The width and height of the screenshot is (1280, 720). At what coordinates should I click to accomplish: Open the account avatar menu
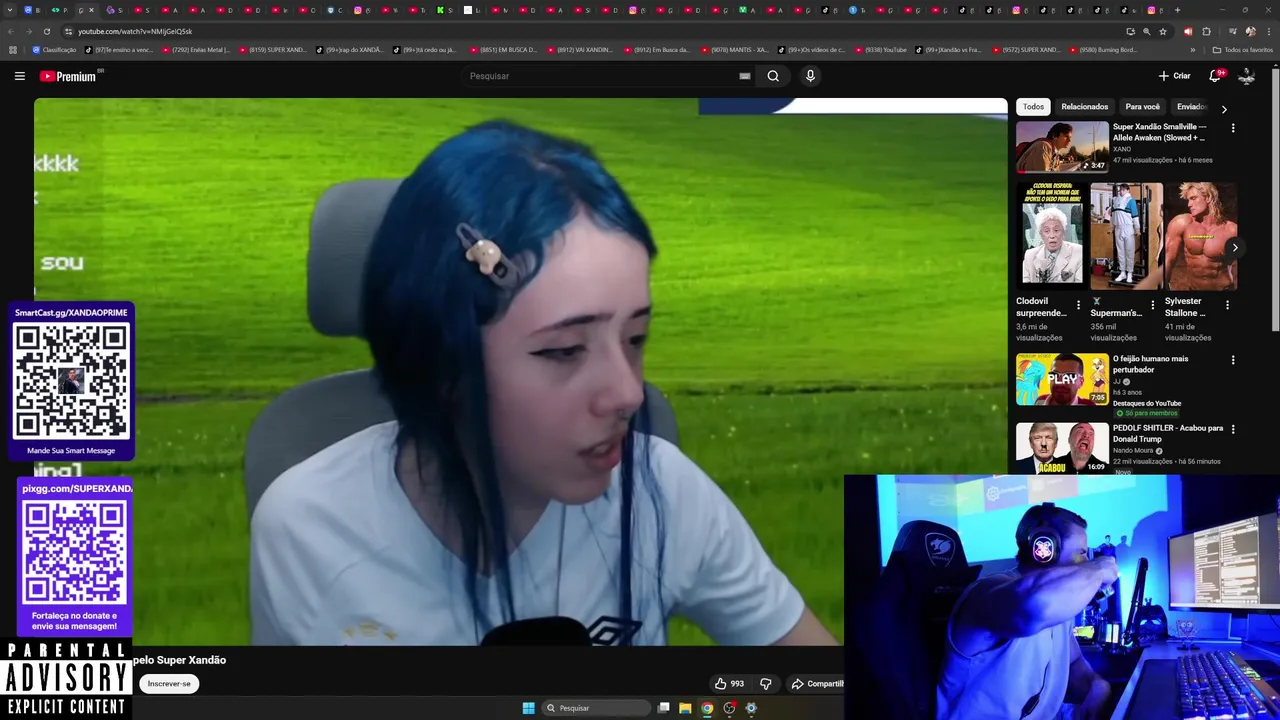pyautogui.click(x=1246, y=76)
